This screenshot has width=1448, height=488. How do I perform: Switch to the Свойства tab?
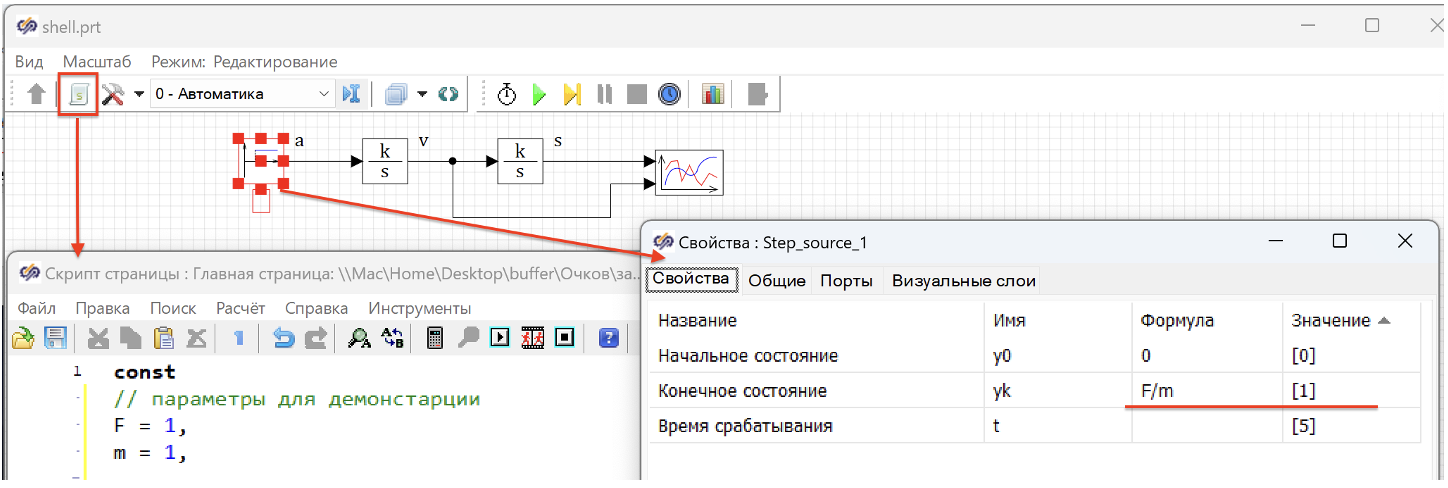click(x=691, y=279)
